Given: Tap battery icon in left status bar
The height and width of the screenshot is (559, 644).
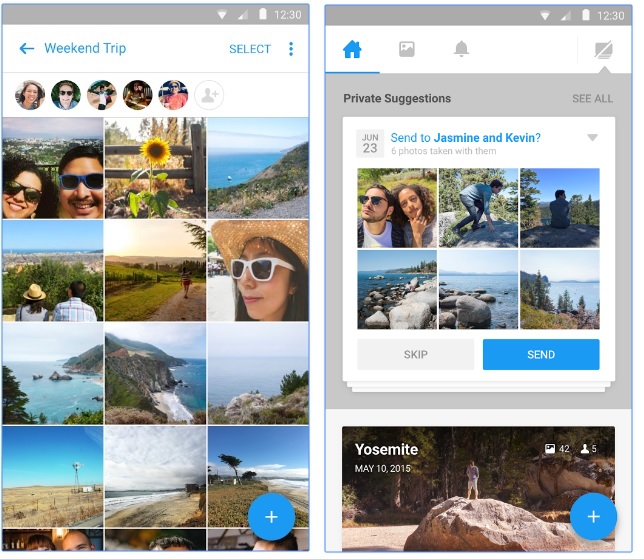Looking at the screenshot, I should [x=263, y=15].
